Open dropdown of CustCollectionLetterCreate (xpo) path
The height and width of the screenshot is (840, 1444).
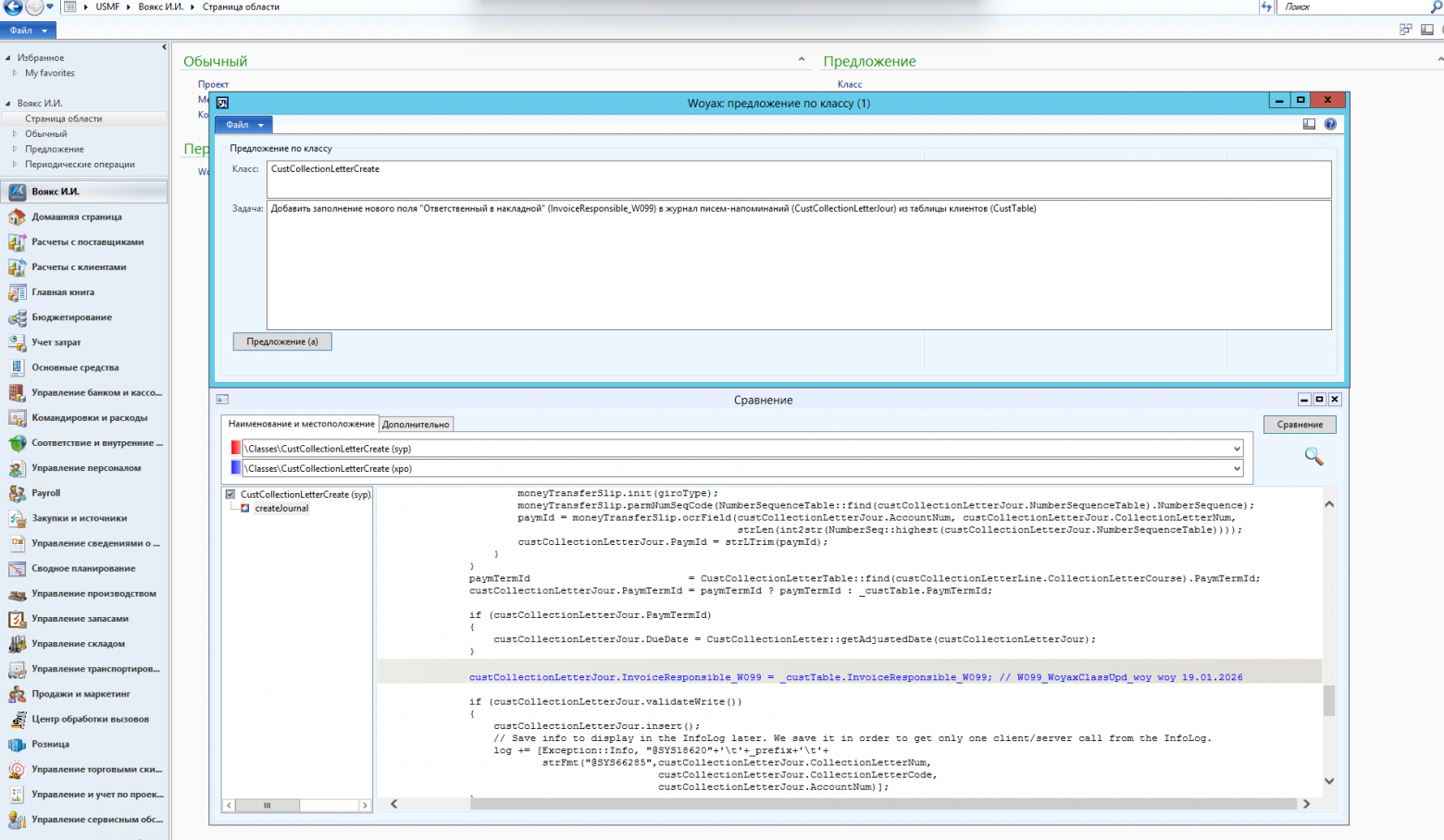[x=1236, y=469]
